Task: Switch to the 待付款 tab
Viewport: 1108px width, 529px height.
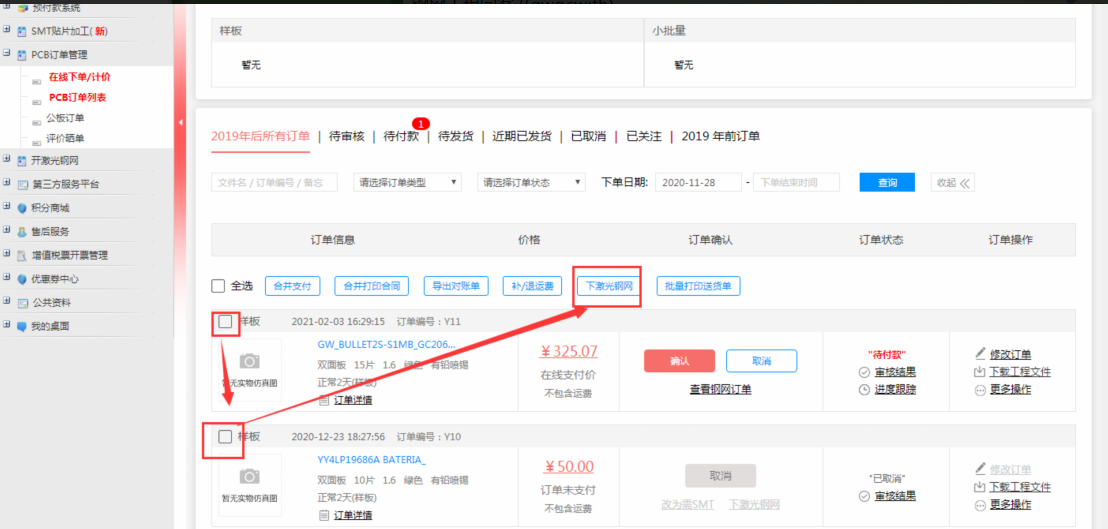Action: pyautogui.click(x=401, y=136)
